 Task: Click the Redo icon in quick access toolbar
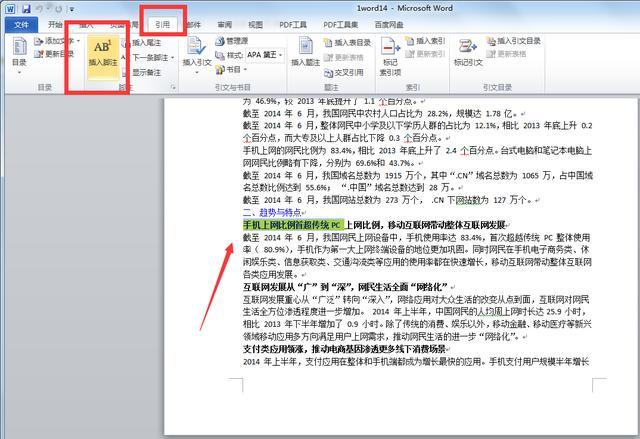[x=58, y=9]
